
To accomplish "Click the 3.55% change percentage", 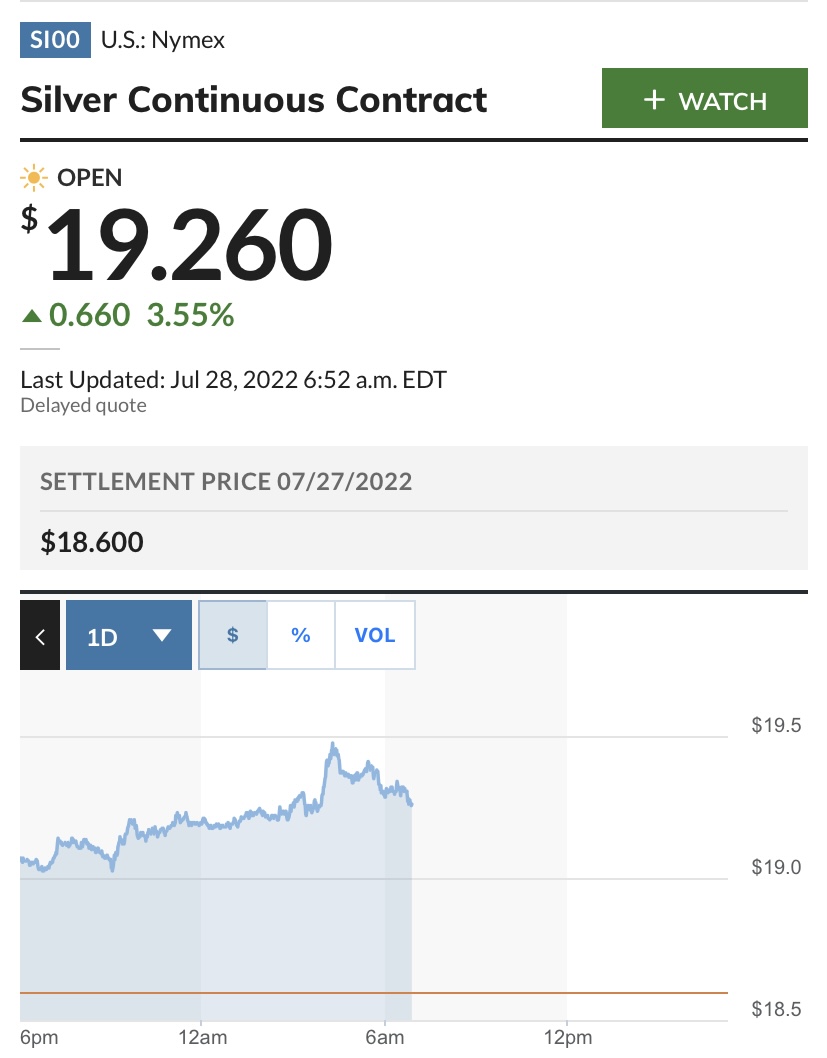I will (191, 316).
